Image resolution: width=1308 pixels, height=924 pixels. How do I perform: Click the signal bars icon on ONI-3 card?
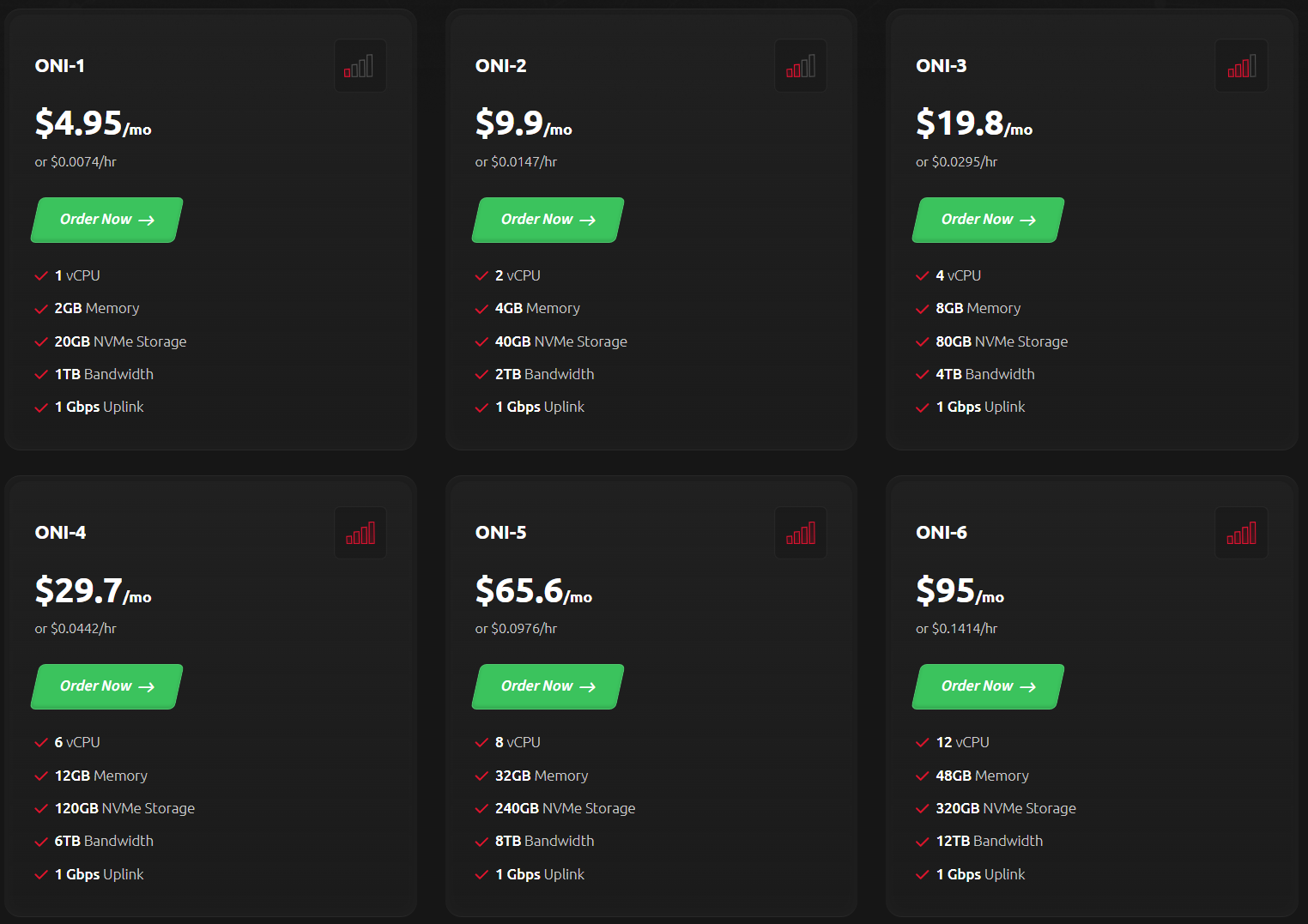pyautogui.click(x=1241, y=66)
